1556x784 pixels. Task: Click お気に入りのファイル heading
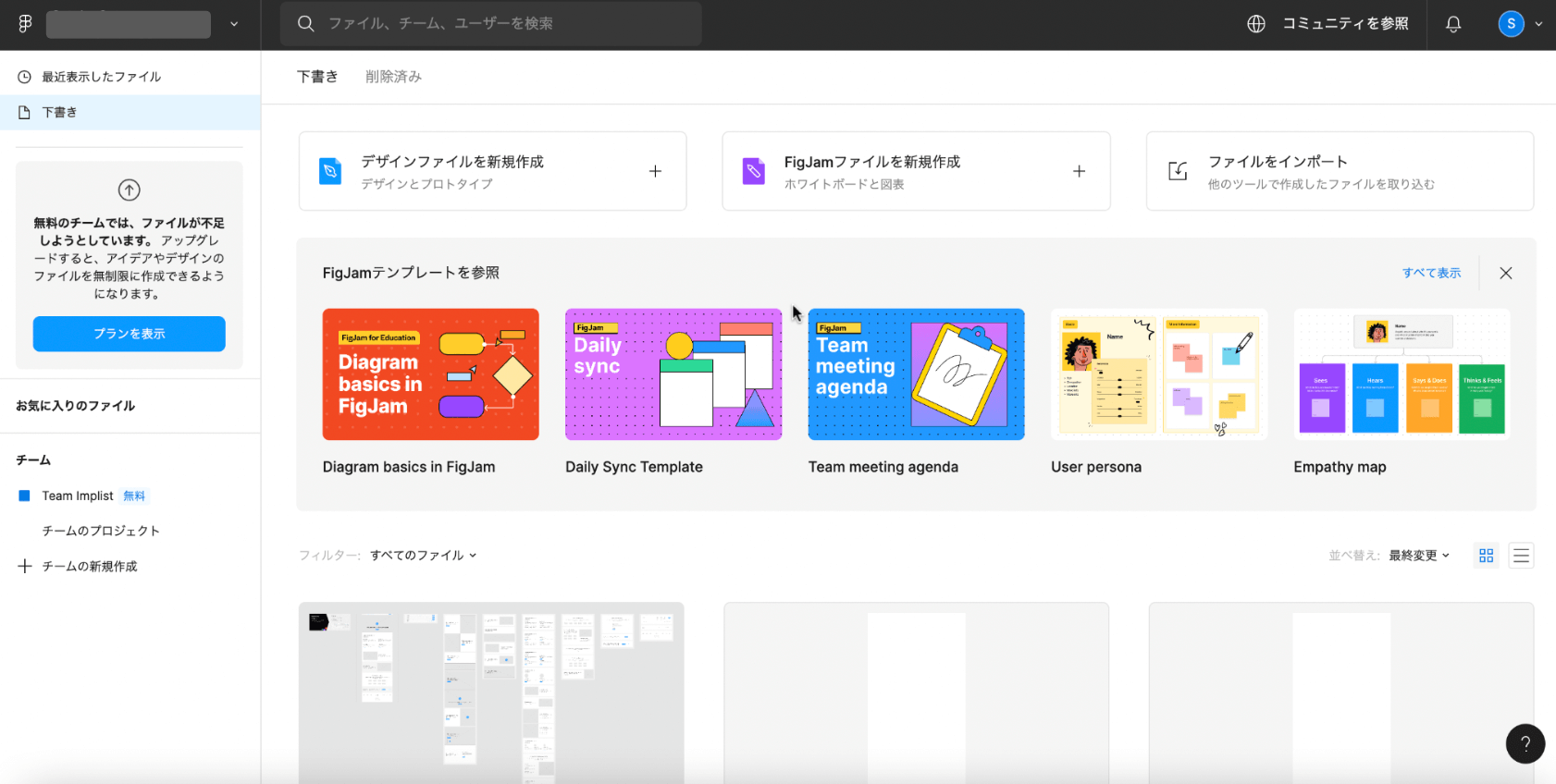75,406
